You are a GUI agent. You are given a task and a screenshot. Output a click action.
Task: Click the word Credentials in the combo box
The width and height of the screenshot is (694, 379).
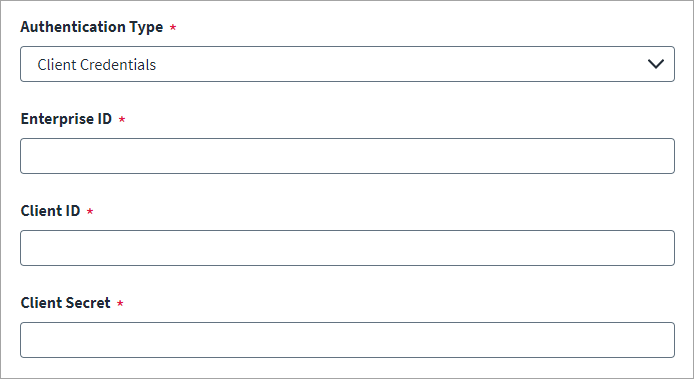(118, 65)
